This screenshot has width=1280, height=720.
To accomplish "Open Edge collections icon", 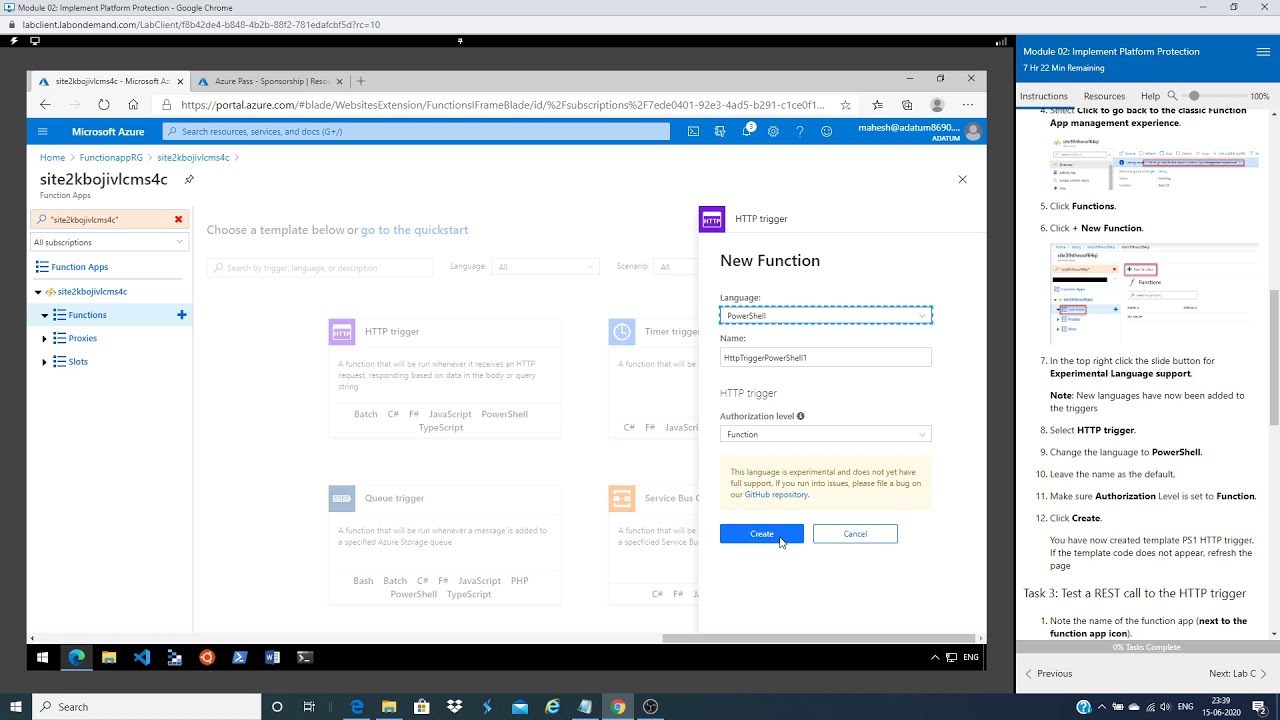I will tap(907, 104).
